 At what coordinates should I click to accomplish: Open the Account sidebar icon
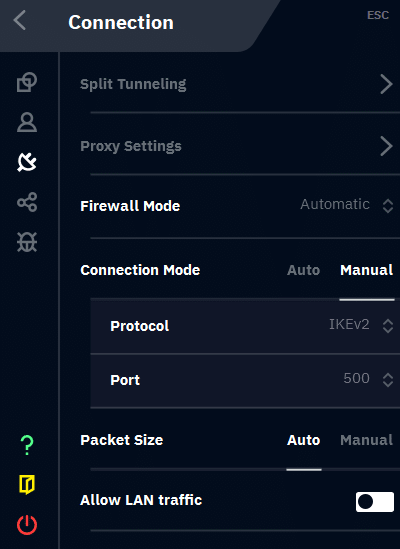tap(27, 122)
